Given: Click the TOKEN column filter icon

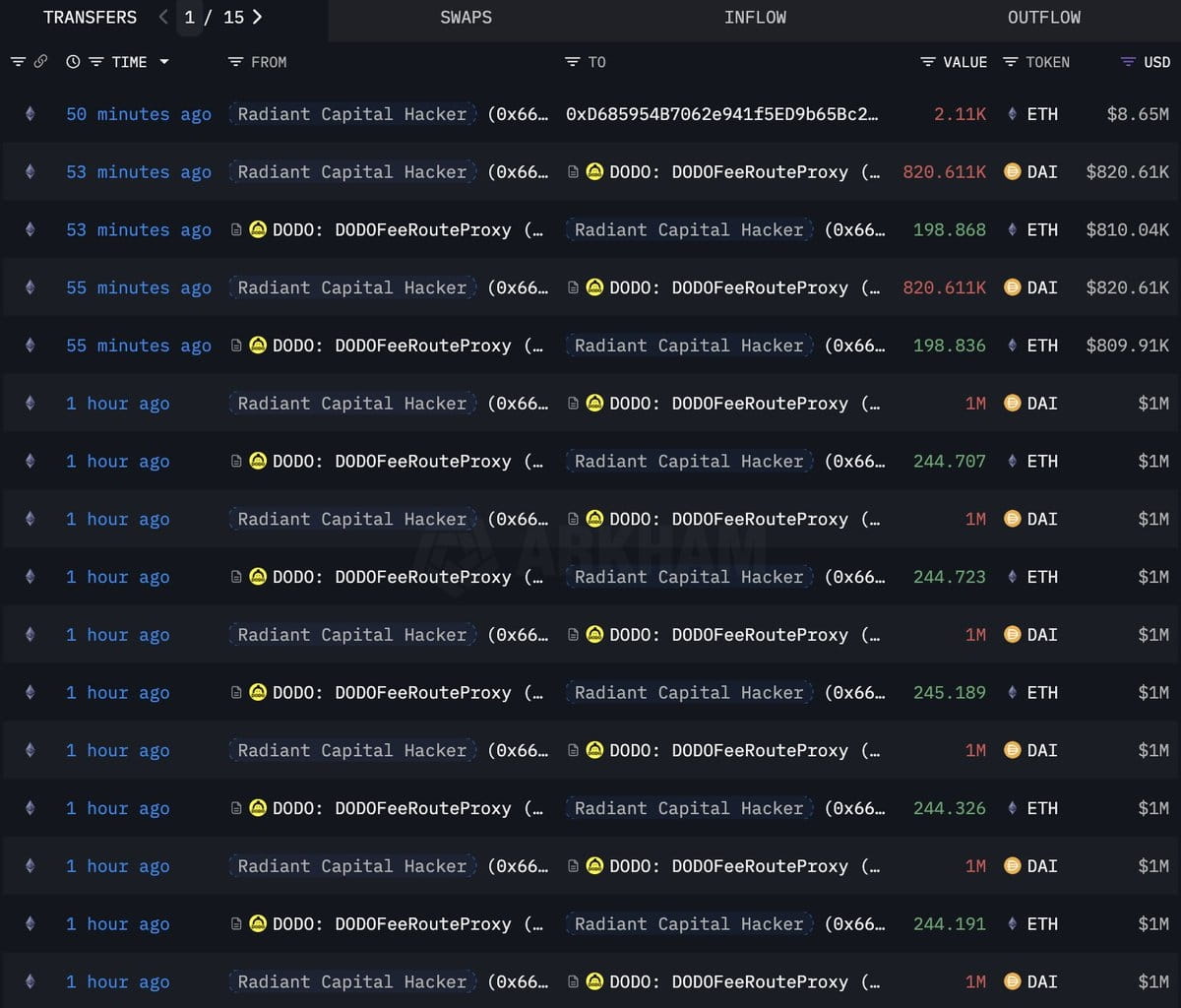Looking at the screenshot, I should 1010,62.
